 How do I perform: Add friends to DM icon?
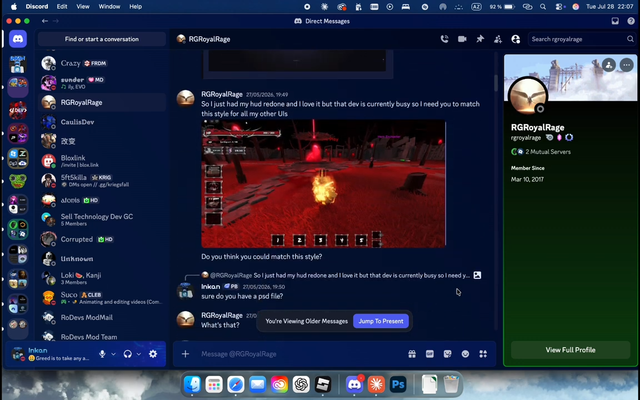tap(498, 39)
